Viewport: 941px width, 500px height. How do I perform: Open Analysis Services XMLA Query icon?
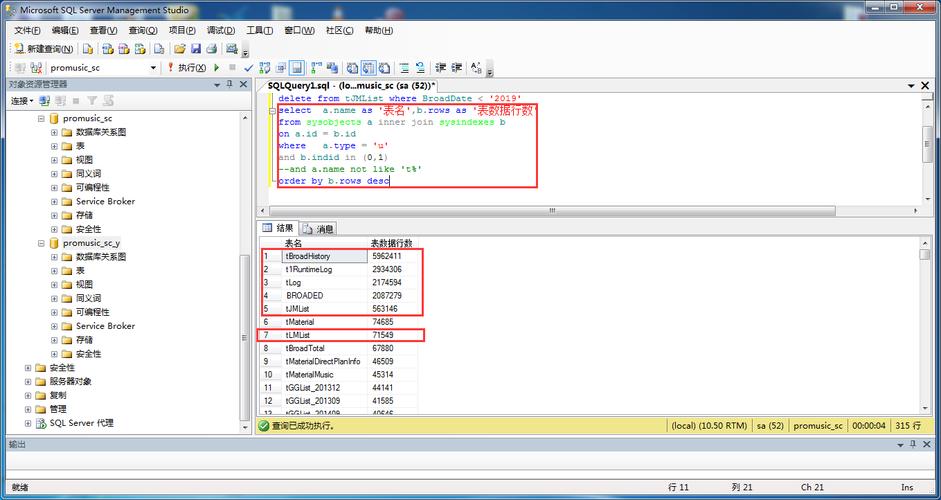pyautogui.click(x=140, y=49)
